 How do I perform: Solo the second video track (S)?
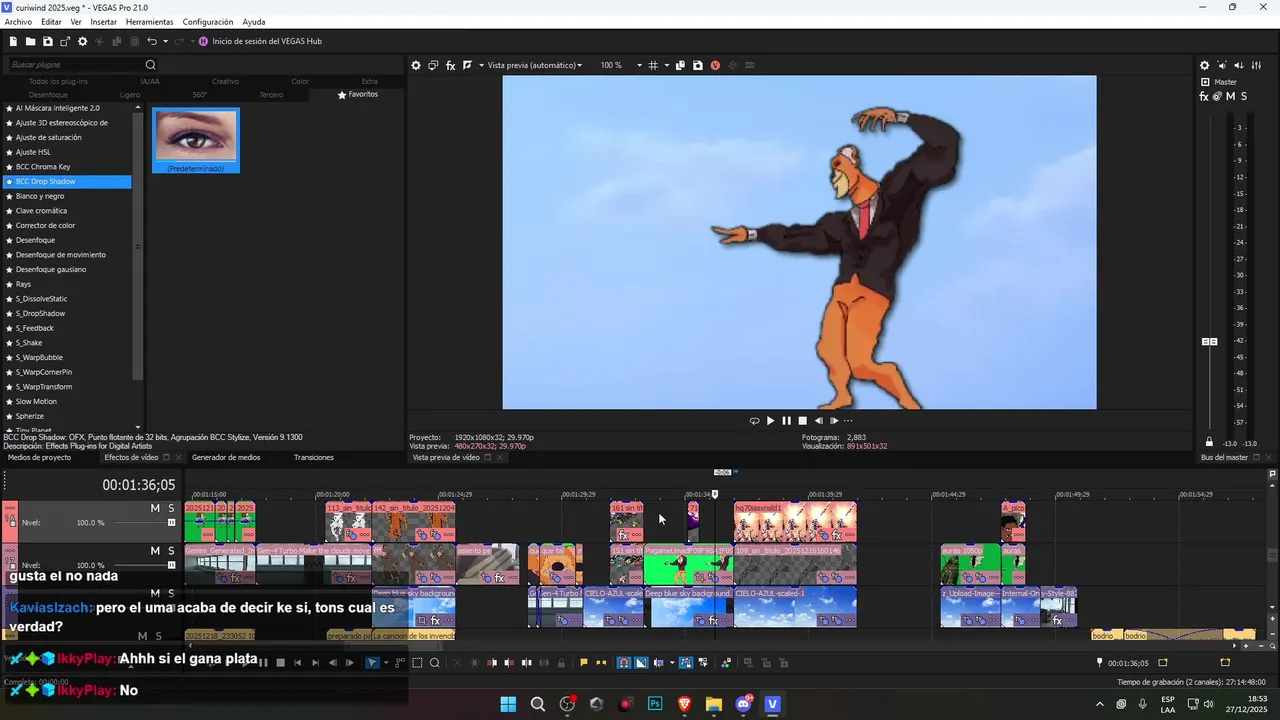[x=171, y=551]
